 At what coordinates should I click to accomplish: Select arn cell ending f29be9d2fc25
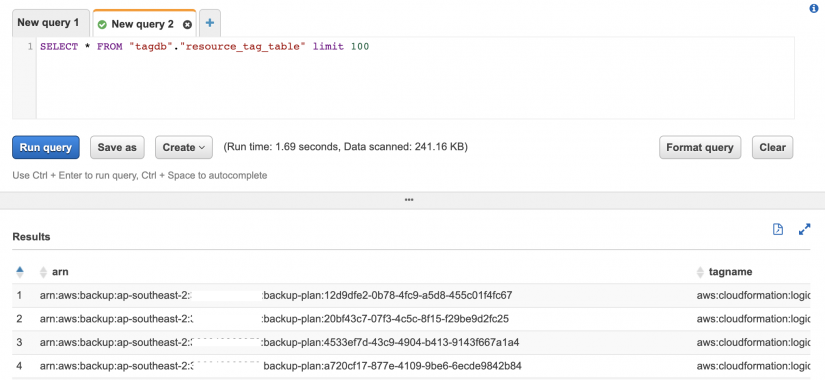click(274, 319)
